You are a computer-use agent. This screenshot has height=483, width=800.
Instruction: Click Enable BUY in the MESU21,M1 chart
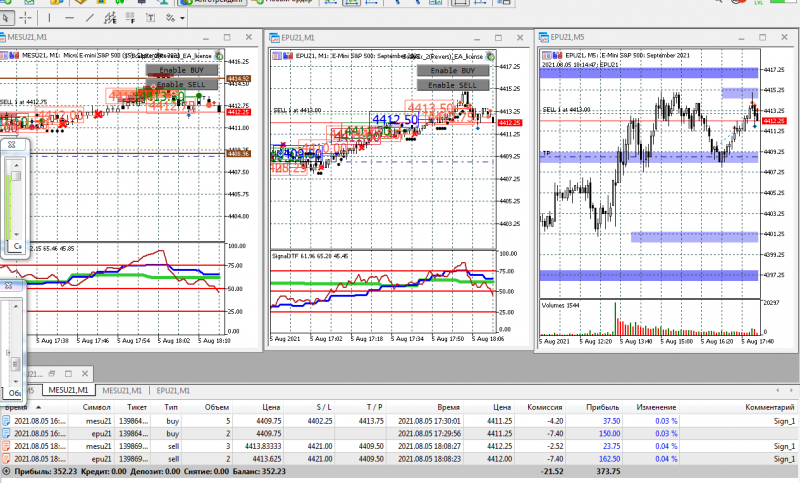(182, 70)
